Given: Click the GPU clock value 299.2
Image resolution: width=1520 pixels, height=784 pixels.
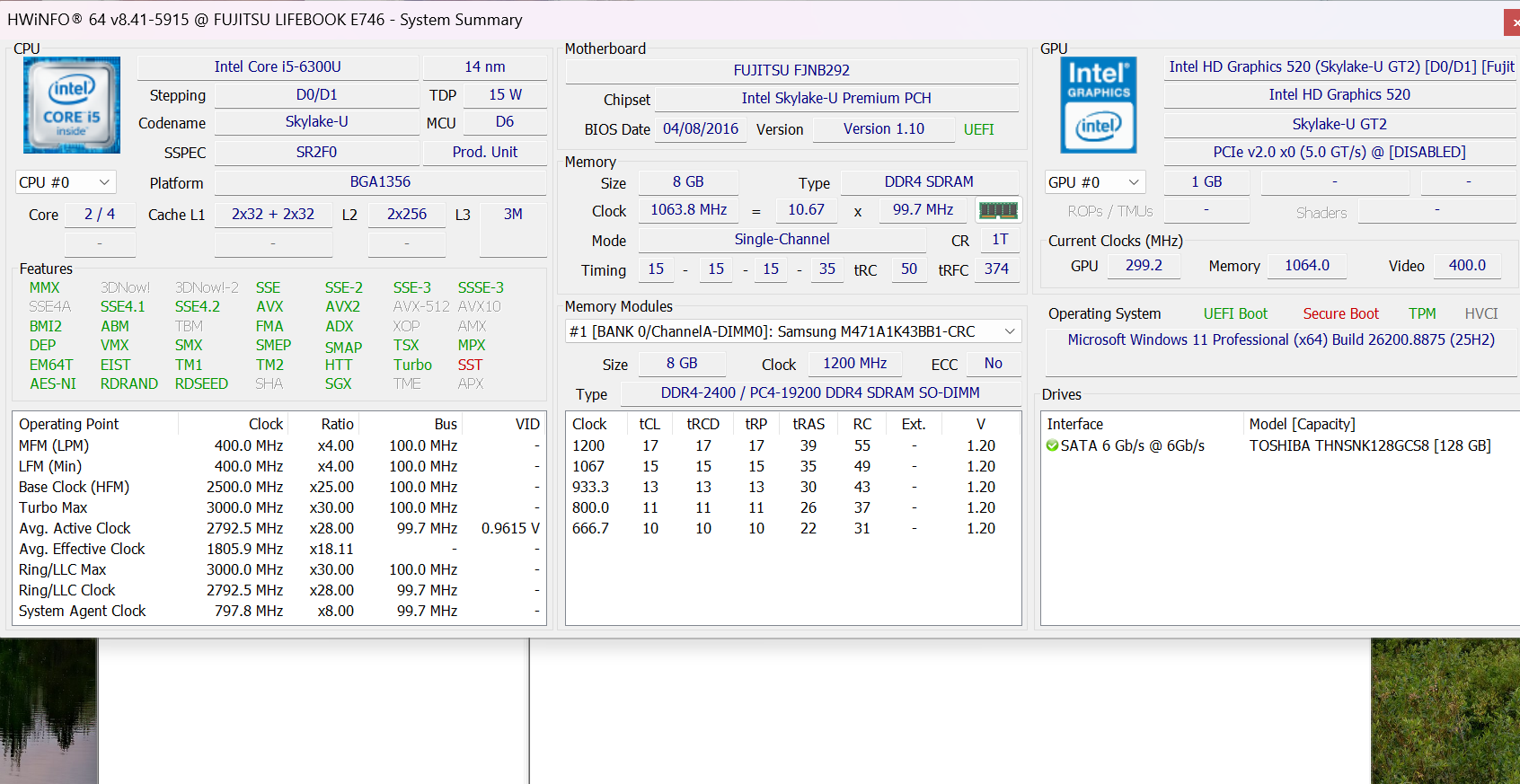Looking at the screenshot, I should [x=1144, y=265].
